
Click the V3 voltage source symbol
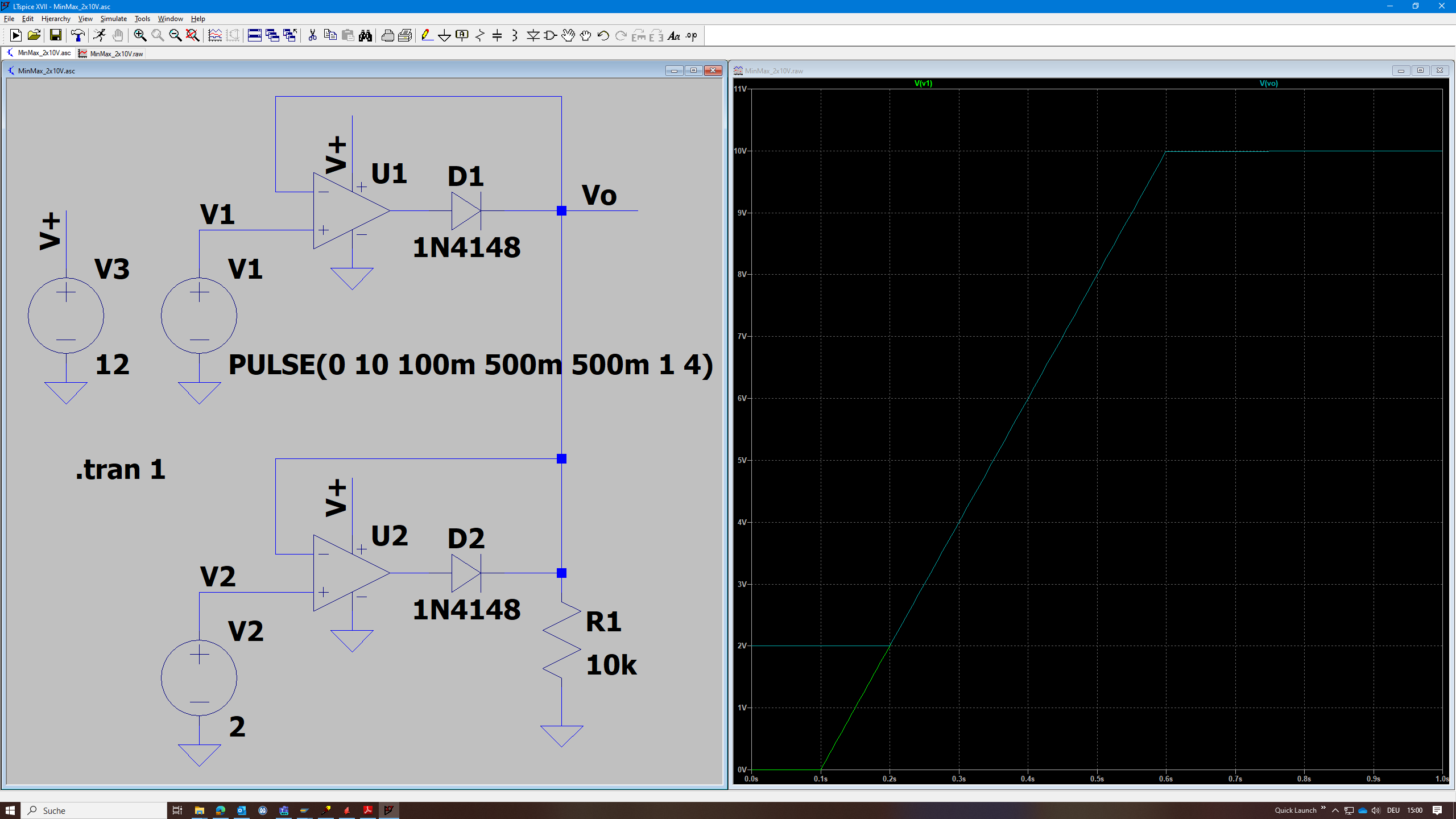click(66, 315)
